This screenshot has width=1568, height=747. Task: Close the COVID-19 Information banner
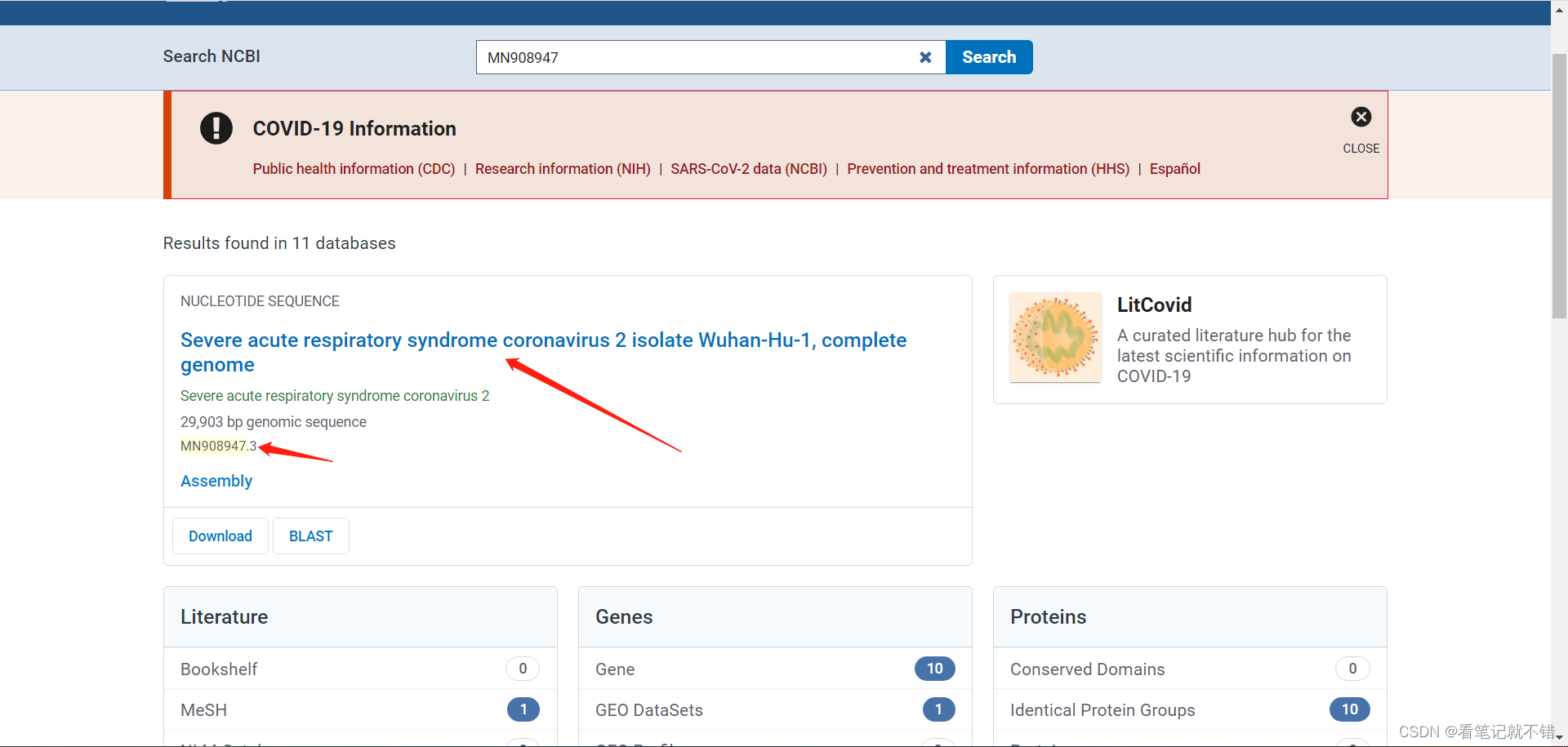1361,117
